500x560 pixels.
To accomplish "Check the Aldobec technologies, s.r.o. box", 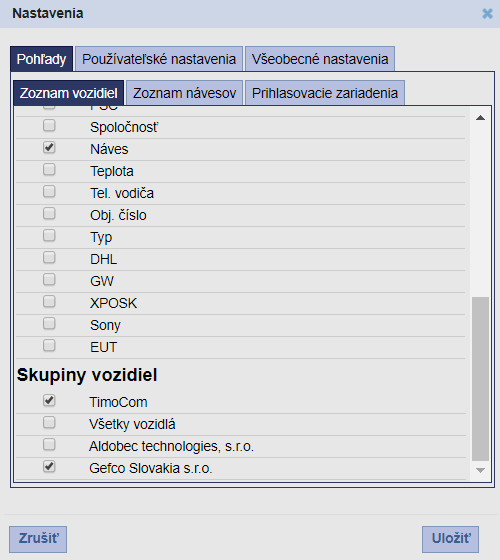I will 49,444.
